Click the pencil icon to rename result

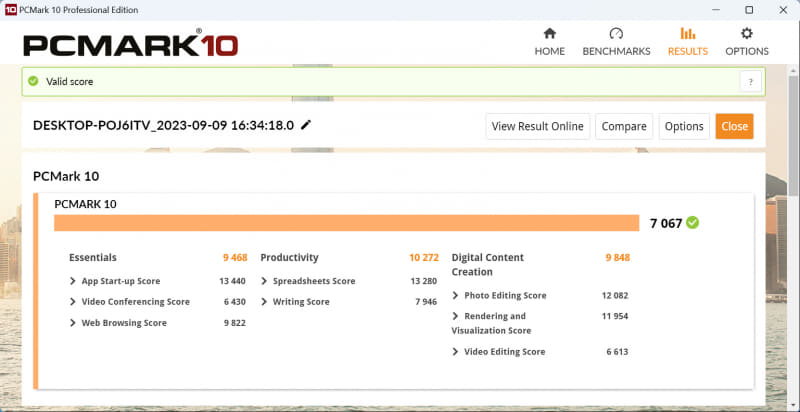(x=306, y=125)
